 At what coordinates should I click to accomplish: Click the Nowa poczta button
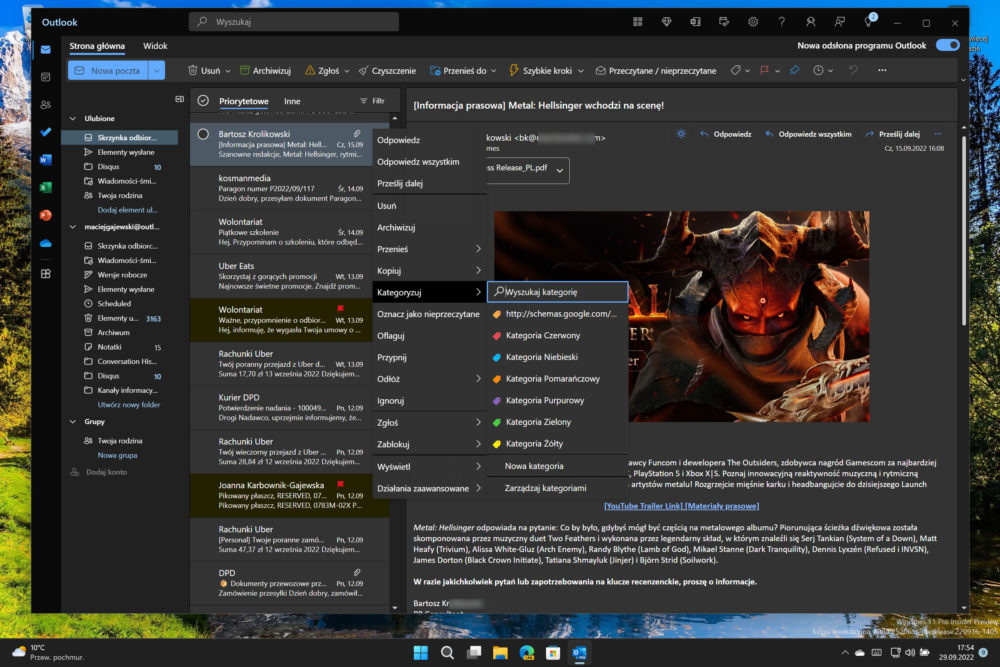tap(108, 70)
